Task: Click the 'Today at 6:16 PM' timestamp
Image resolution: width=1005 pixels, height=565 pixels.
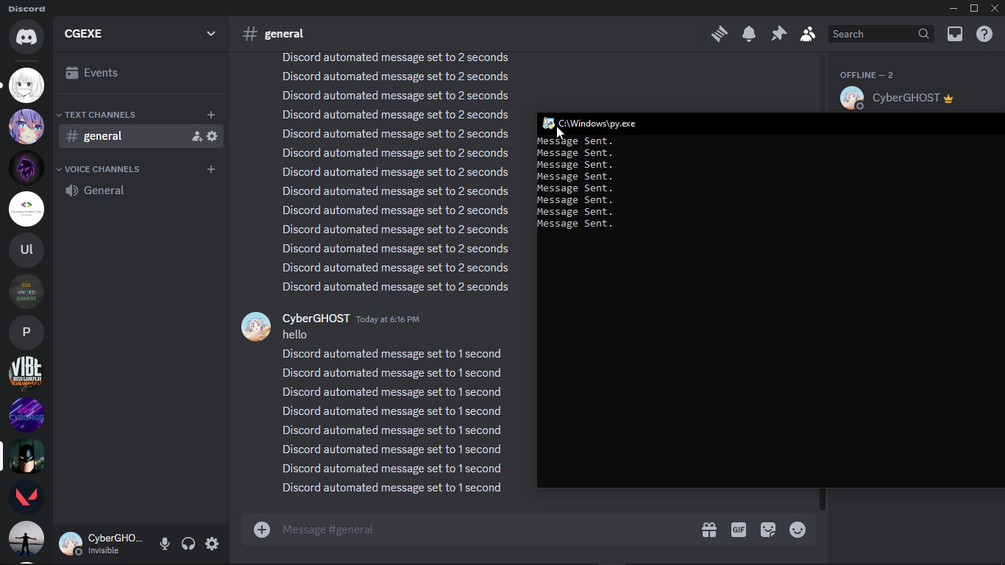Action: tap(387, 319)
